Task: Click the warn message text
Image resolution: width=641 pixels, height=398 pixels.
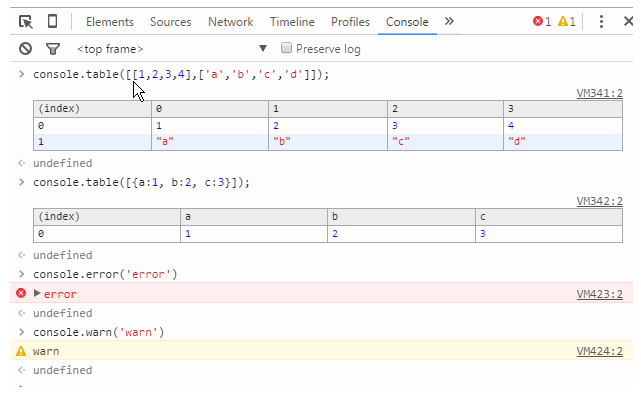Action: pyautogui.click(x=46, y=351)
